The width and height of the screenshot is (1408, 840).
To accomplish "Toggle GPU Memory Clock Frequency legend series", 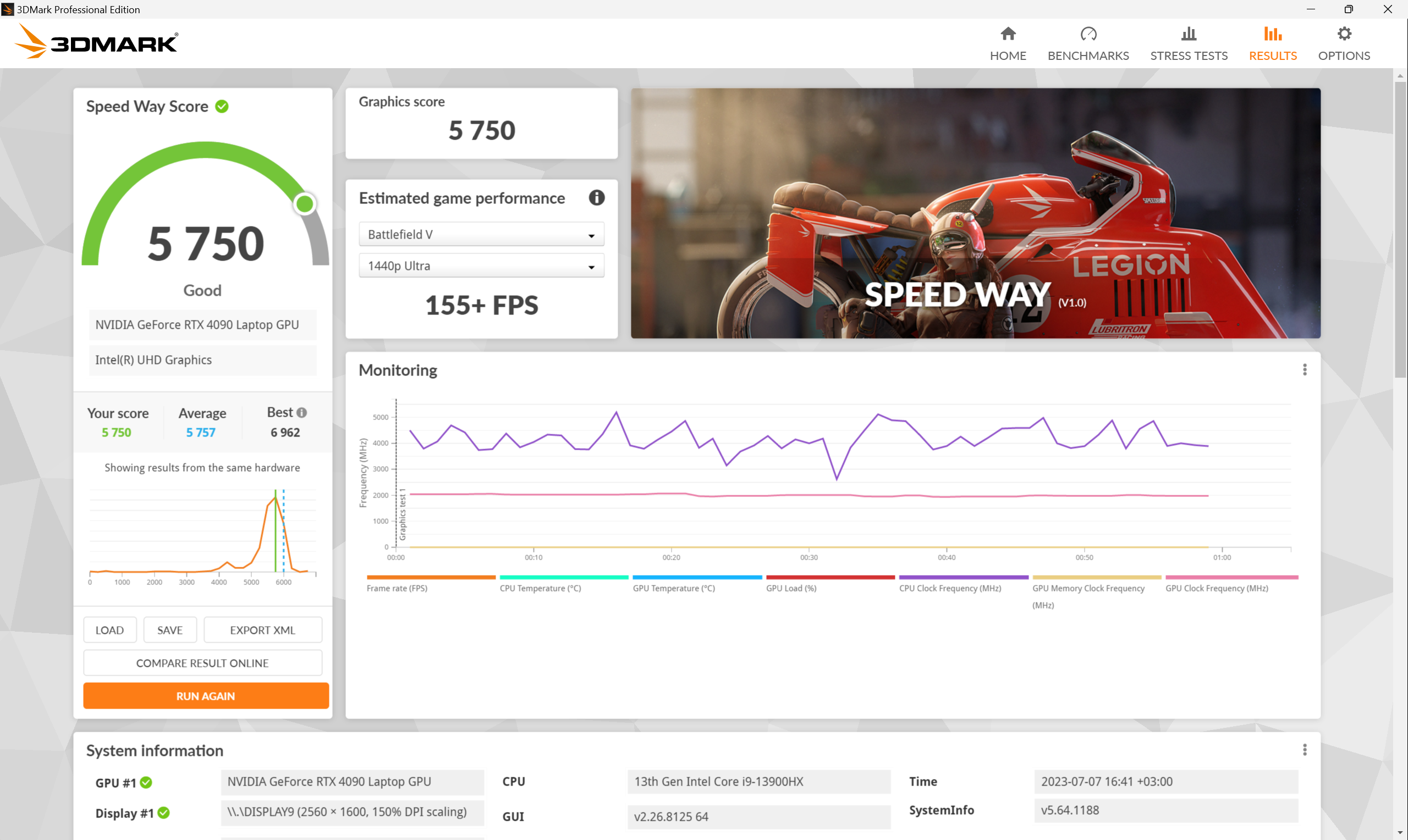I will click(x=1097, y=592).
